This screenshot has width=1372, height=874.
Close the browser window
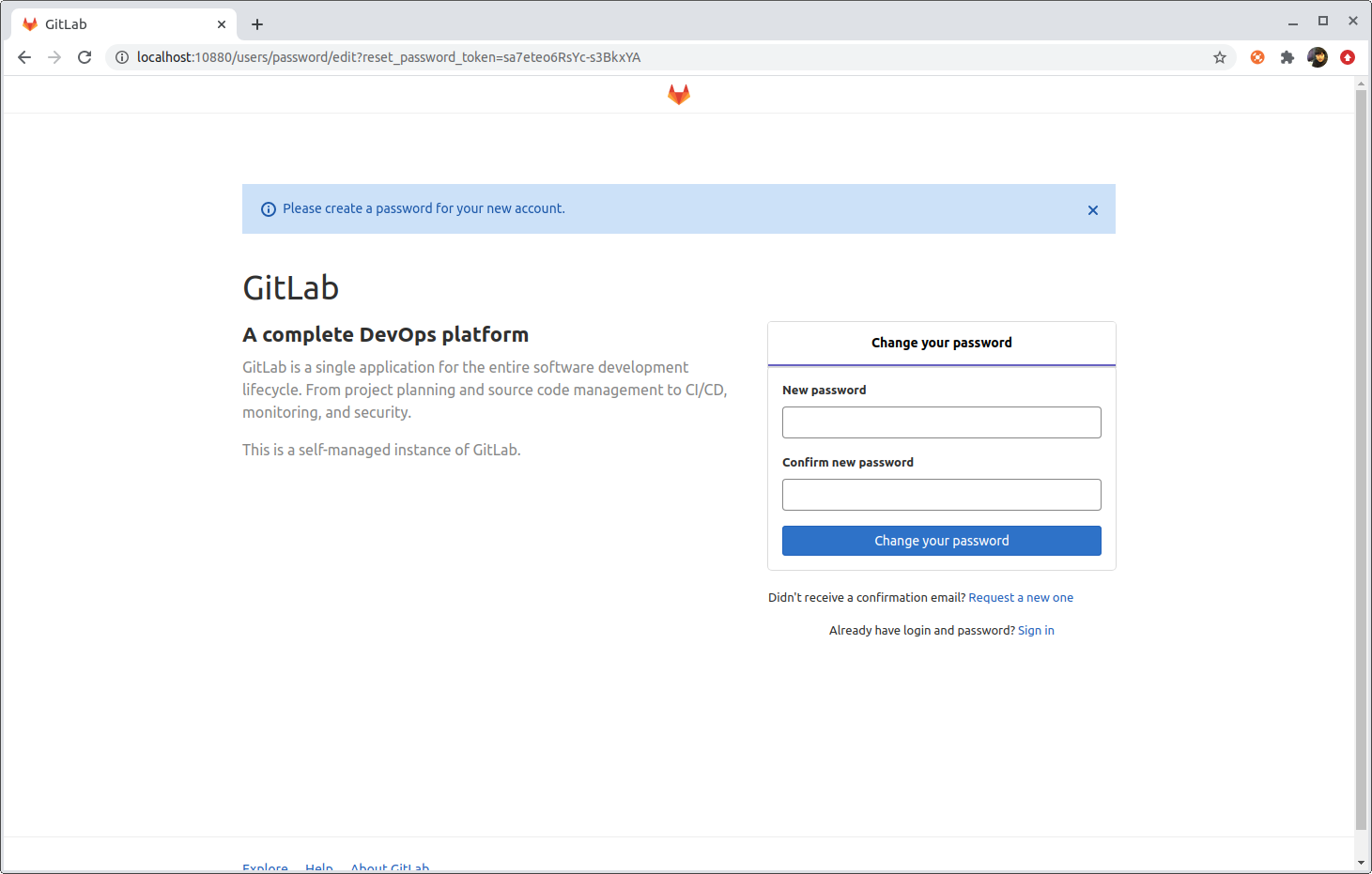pos(1353,21)
